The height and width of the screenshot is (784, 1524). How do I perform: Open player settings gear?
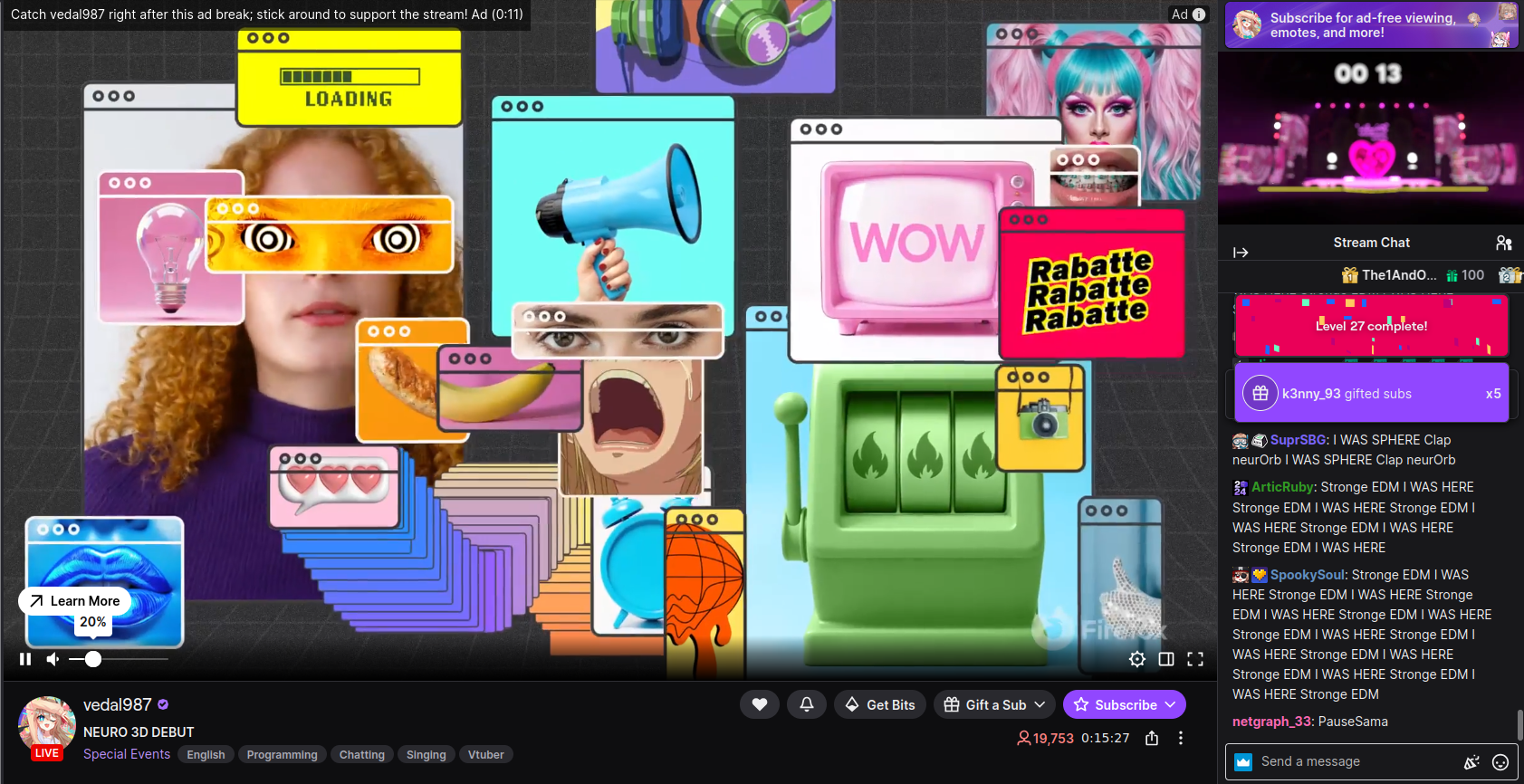tap(1137, 659)
